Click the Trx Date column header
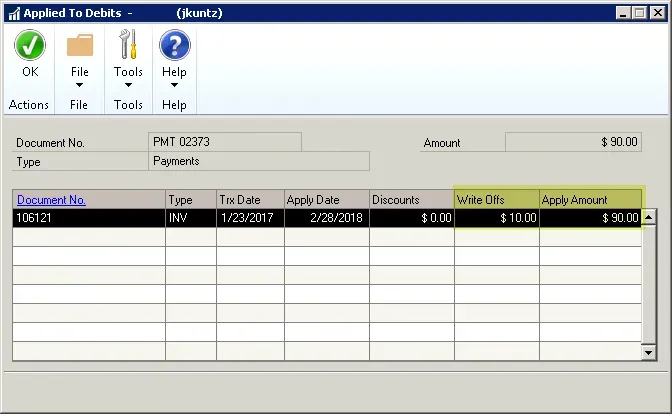The height and width of the screenshot is (414, 672). click(250, 200)
